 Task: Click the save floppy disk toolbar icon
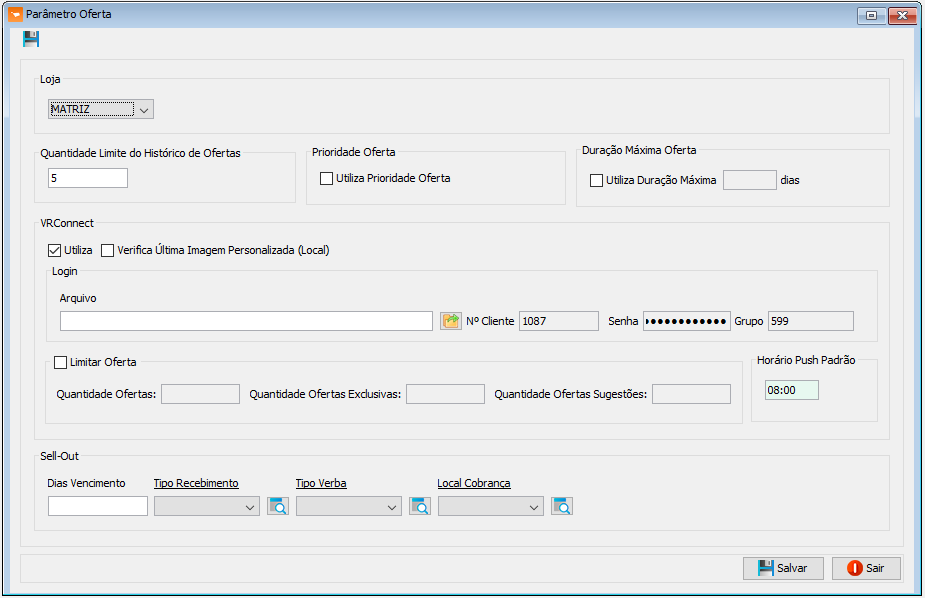point(31,40)
